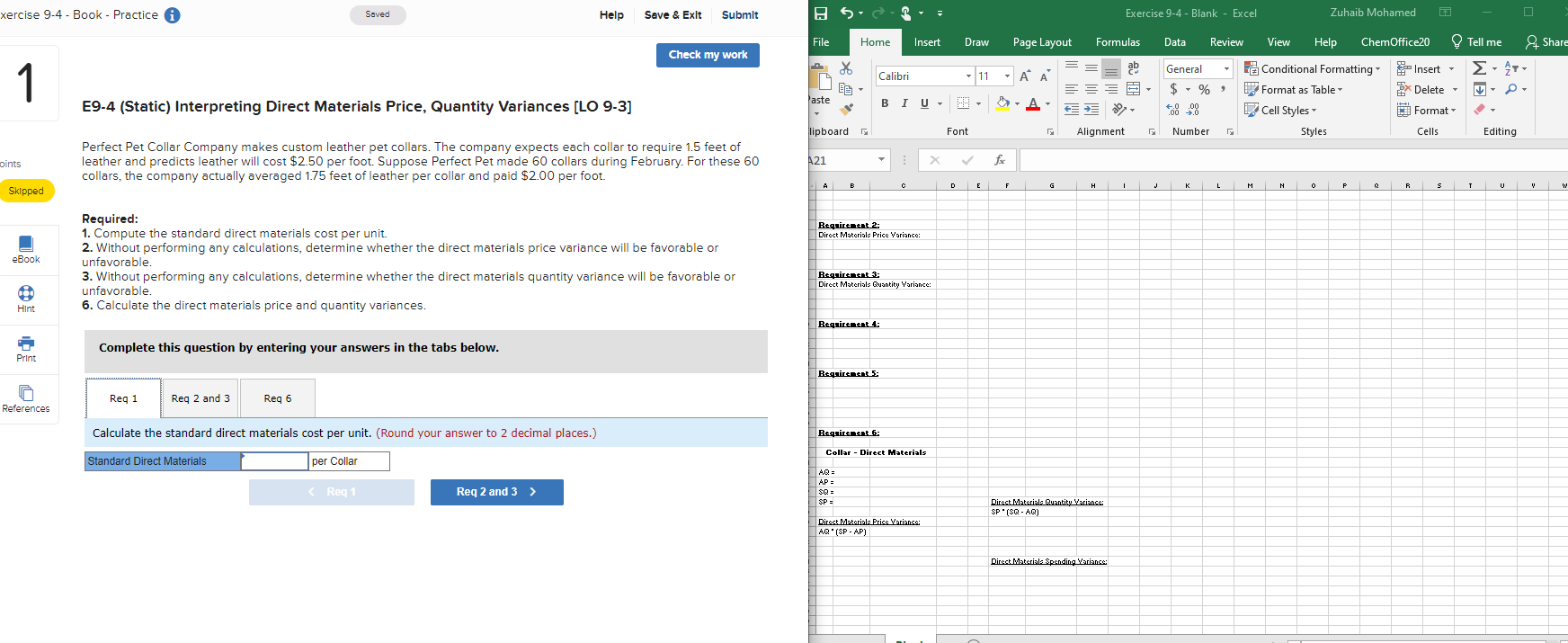Click the blue Req 2 and 3 next button
This screenshot has height=643, width=1568.
click(497, 492)
